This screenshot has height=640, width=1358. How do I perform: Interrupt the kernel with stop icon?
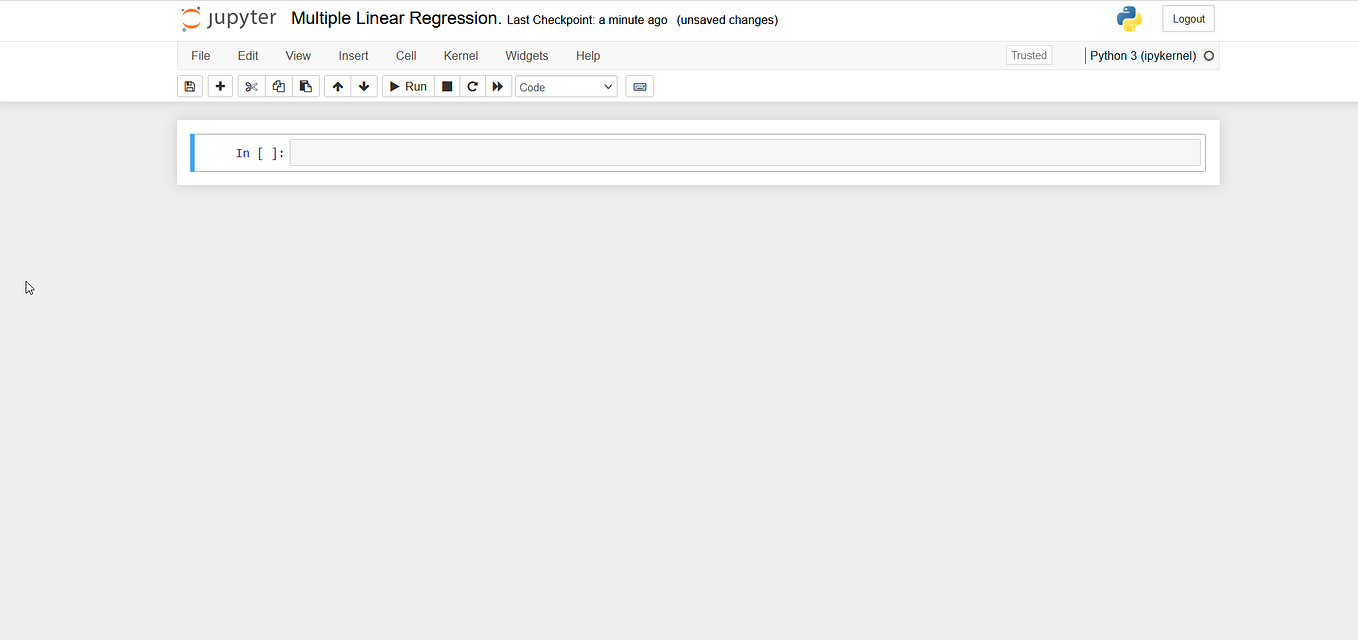(446, 86)
